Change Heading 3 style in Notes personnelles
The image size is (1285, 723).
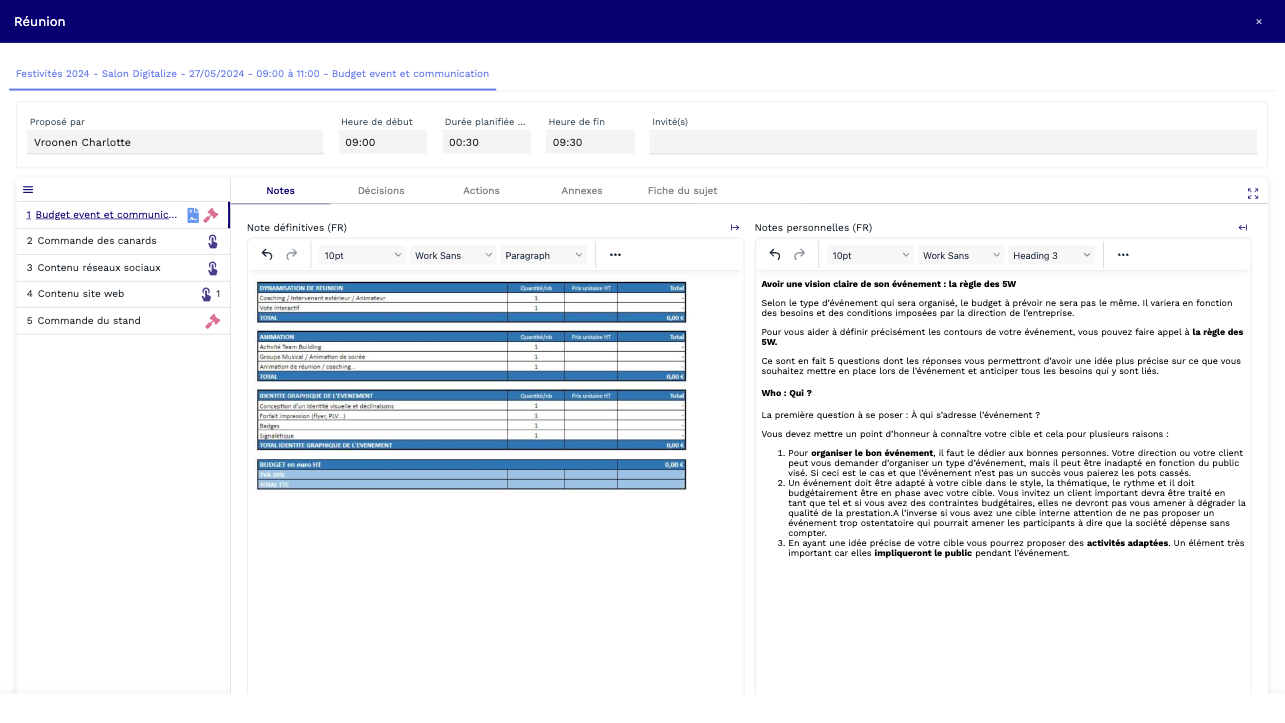coord(1051,254)
